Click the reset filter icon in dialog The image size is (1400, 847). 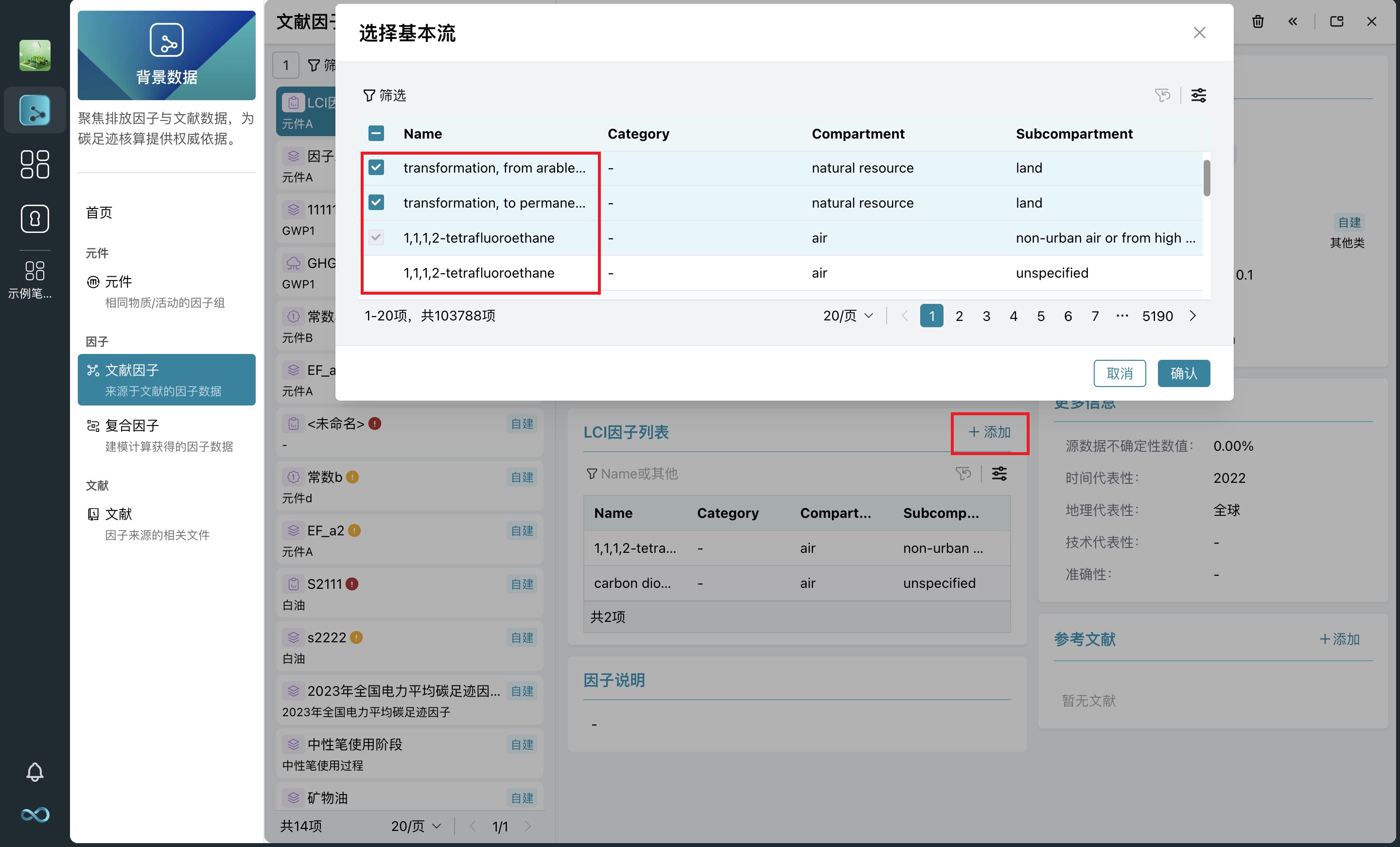point(1162,95)
